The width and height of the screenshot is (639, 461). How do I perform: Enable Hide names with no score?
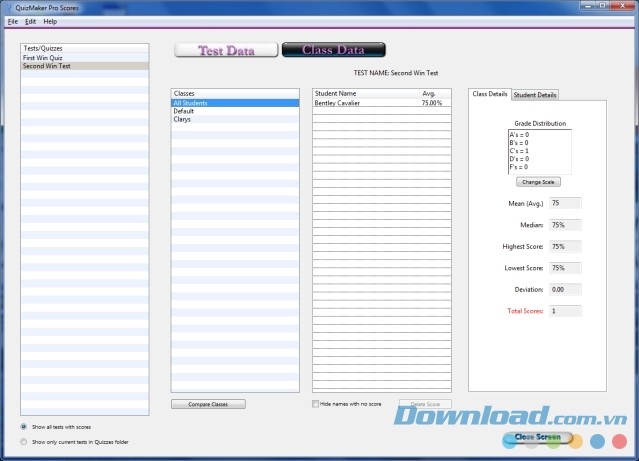316,404
